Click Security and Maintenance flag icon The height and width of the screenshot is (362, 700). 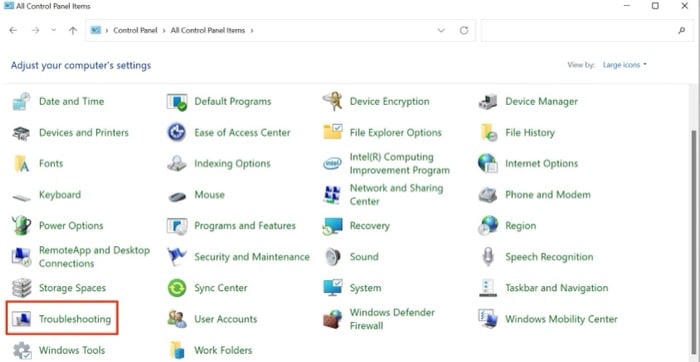[177, 257]
